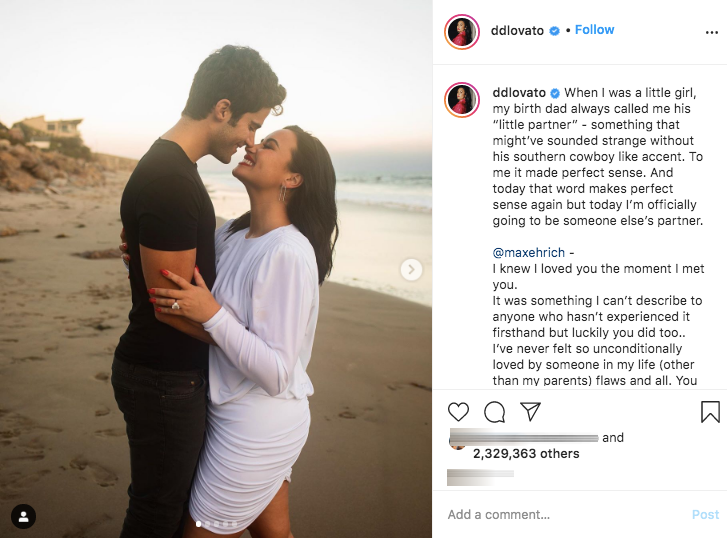
Task: View the 2,329,363 others likes list
Action: (x=526, y=454)
